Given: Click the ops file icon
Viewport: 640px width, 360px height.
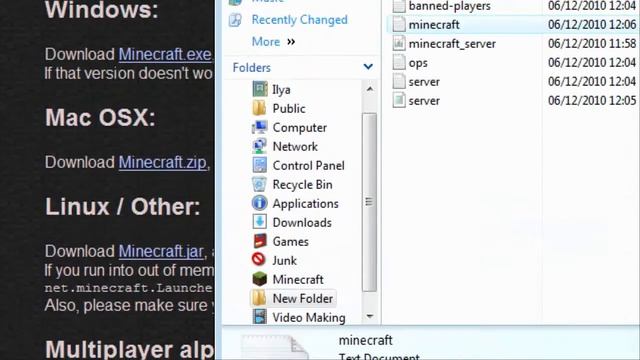Looking at the screenshot, I should 399,62.
